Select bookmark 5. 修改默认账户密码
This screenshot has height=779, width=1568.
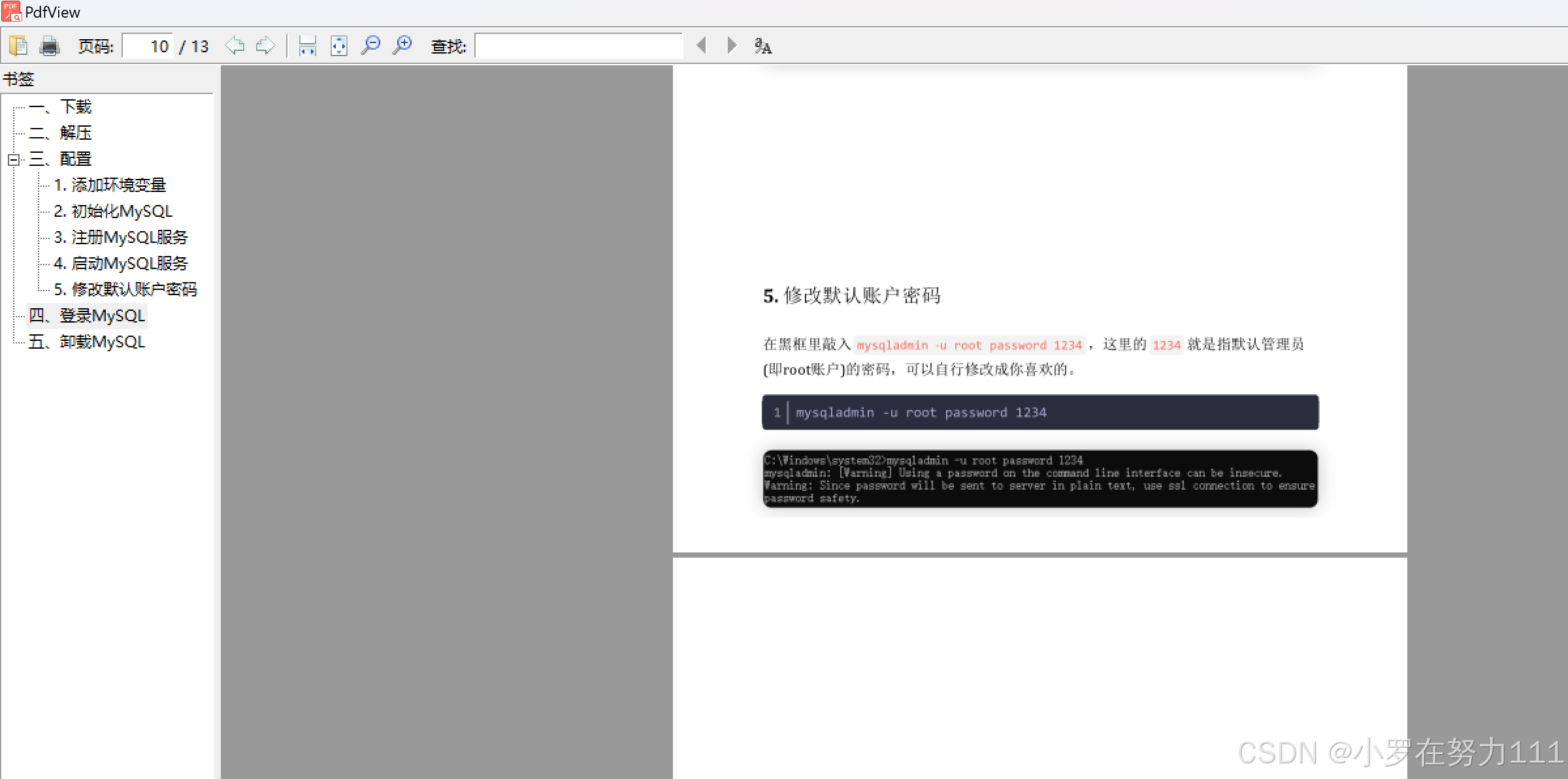pyautogui.click(x=125, y=290)
